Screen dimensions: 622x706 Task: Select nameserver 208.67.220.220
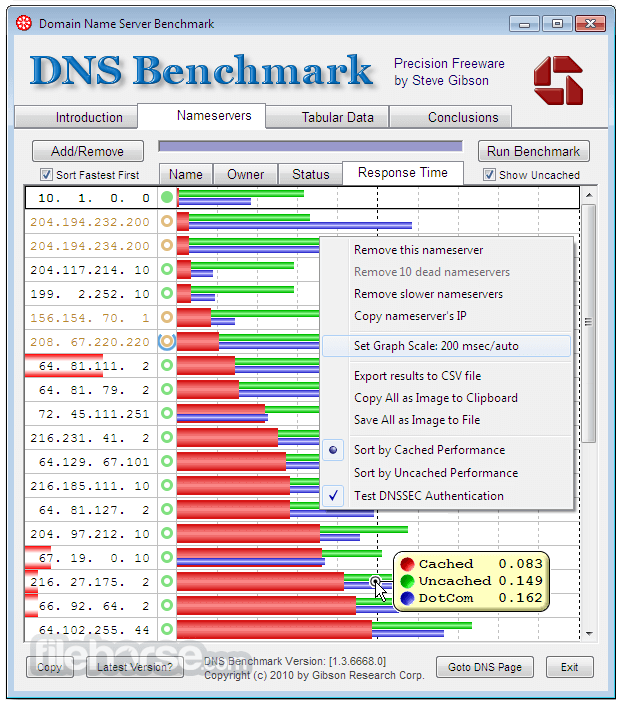[90, 342]
